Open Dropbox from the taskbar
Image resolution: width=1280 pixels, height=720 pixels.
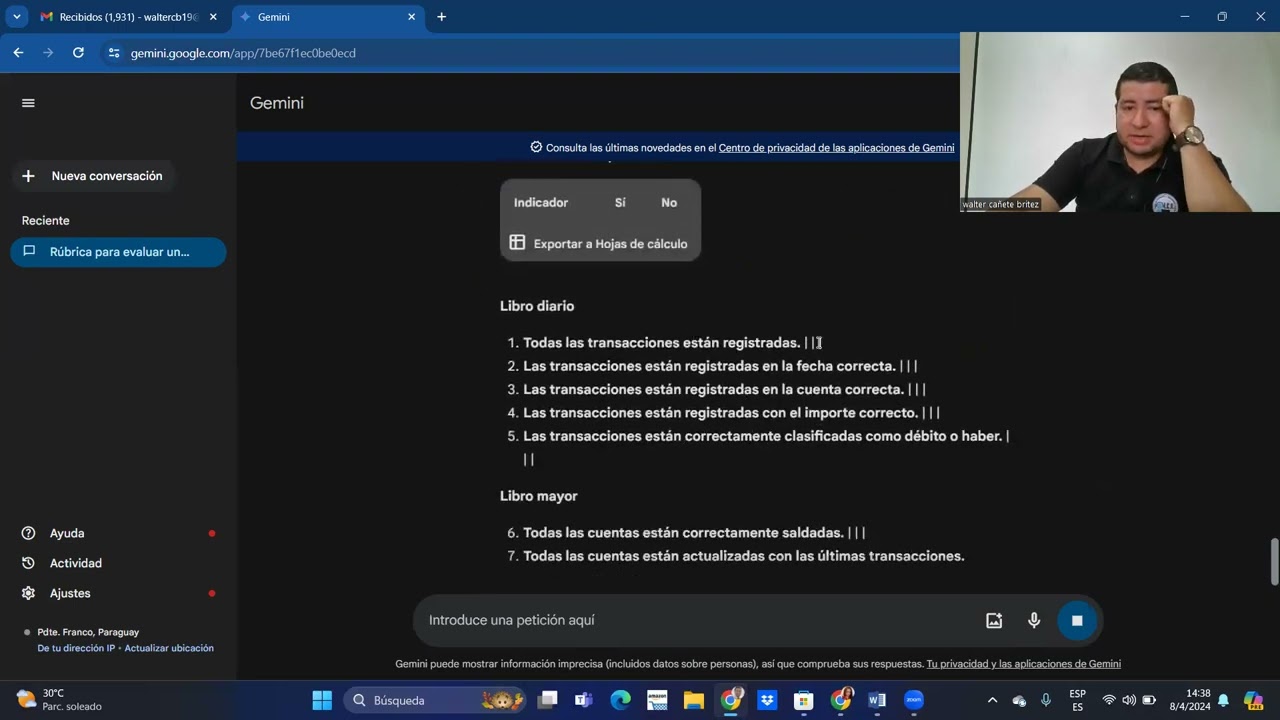point(767,700)
